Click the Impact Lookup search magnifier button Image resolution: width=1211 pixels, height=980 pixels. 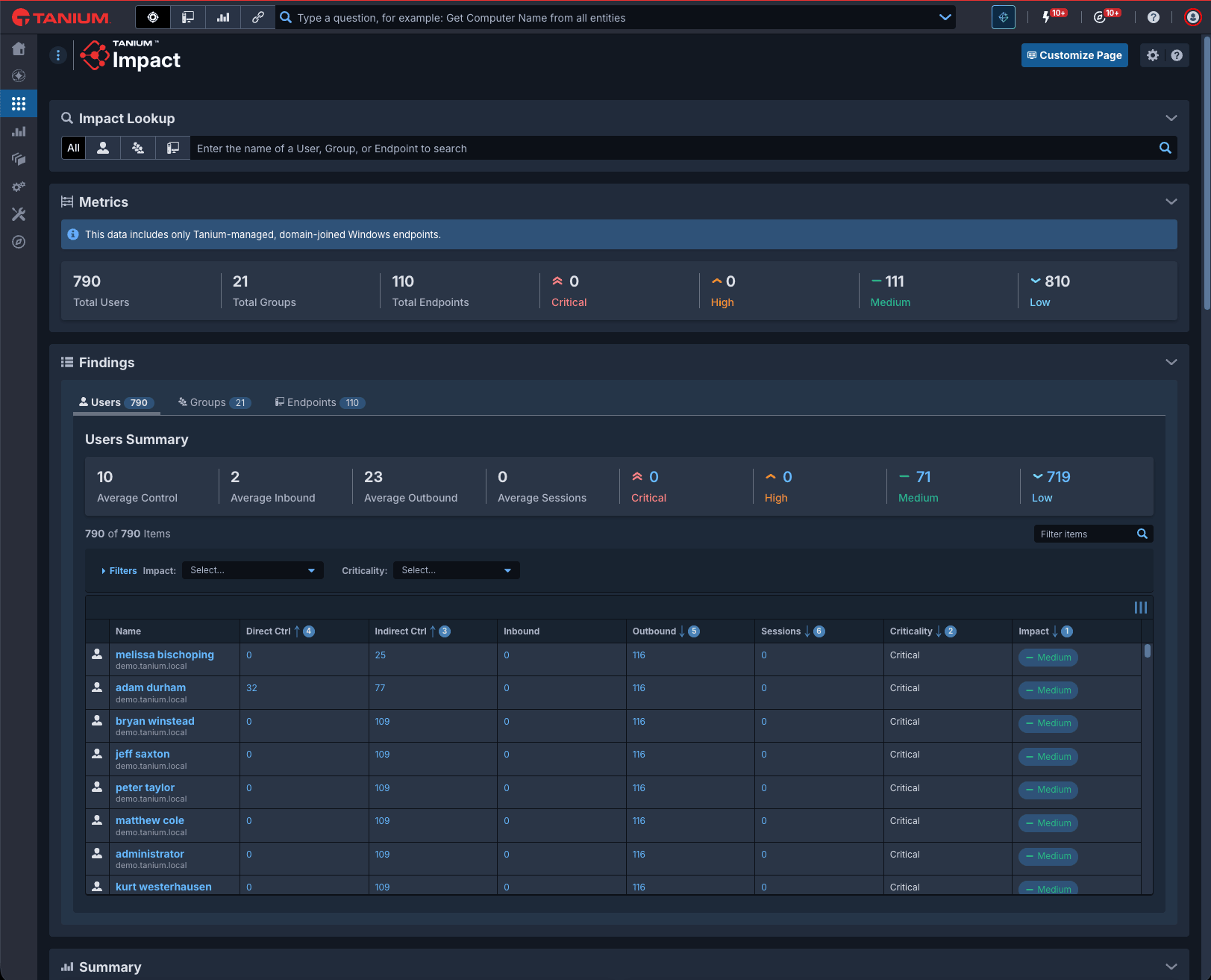point(1165,148)
